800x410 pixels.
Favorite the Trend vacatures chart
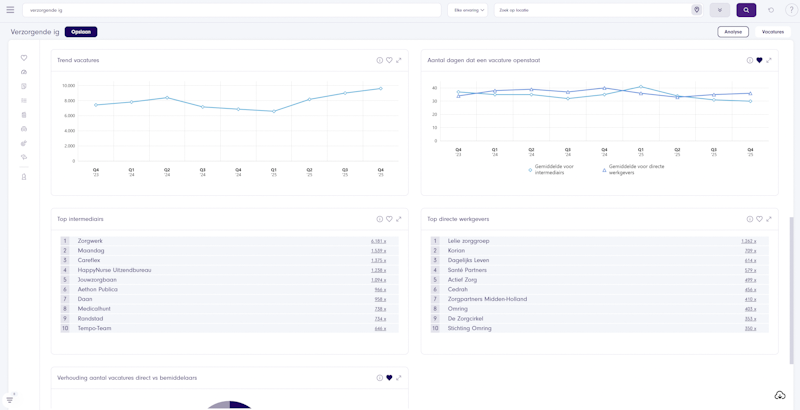click(x=389, y=60)
